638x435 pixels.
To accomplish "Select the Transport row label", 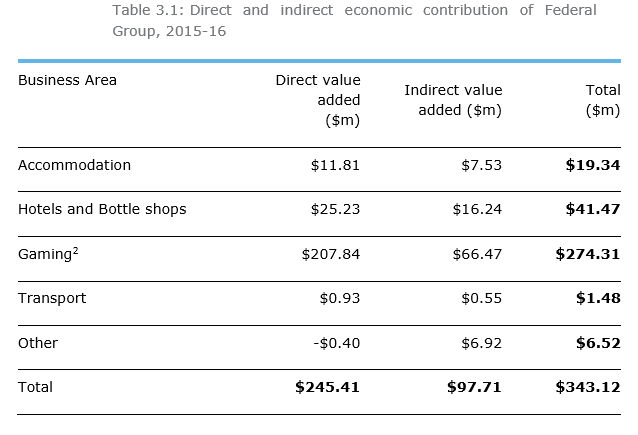I will click(x=52, y=298).
